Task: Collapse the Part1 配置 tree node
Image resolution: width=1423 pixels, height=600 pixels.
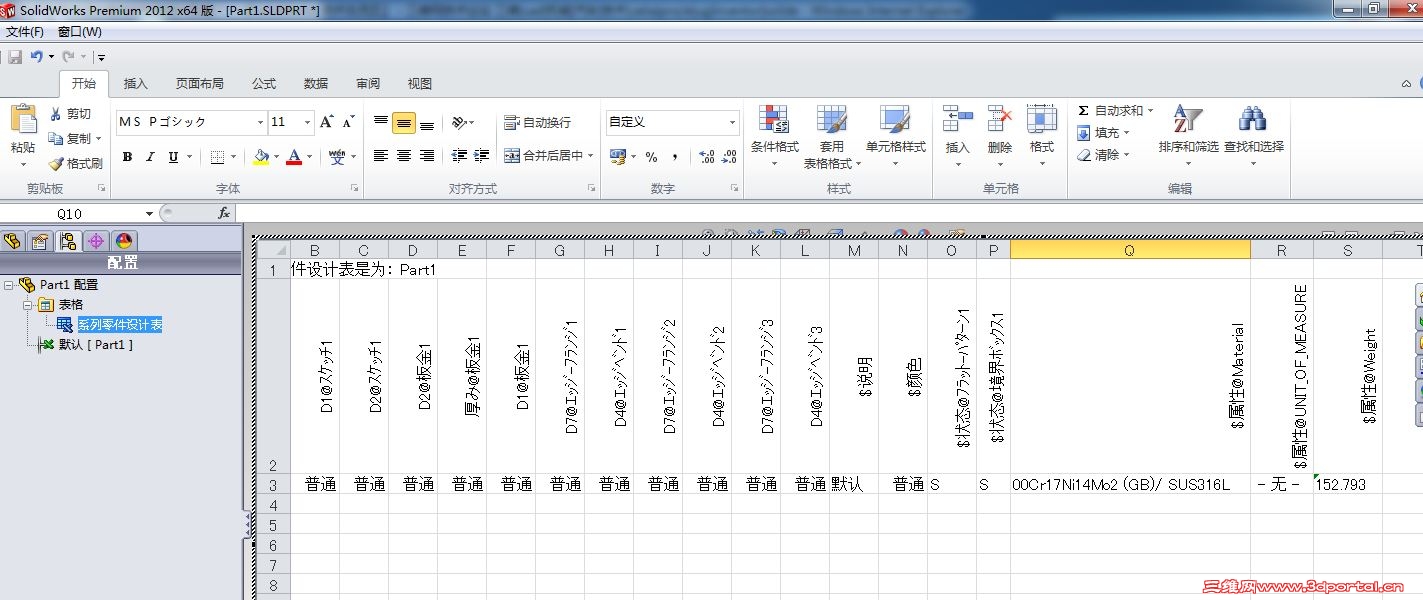Action: coord(9,285)
